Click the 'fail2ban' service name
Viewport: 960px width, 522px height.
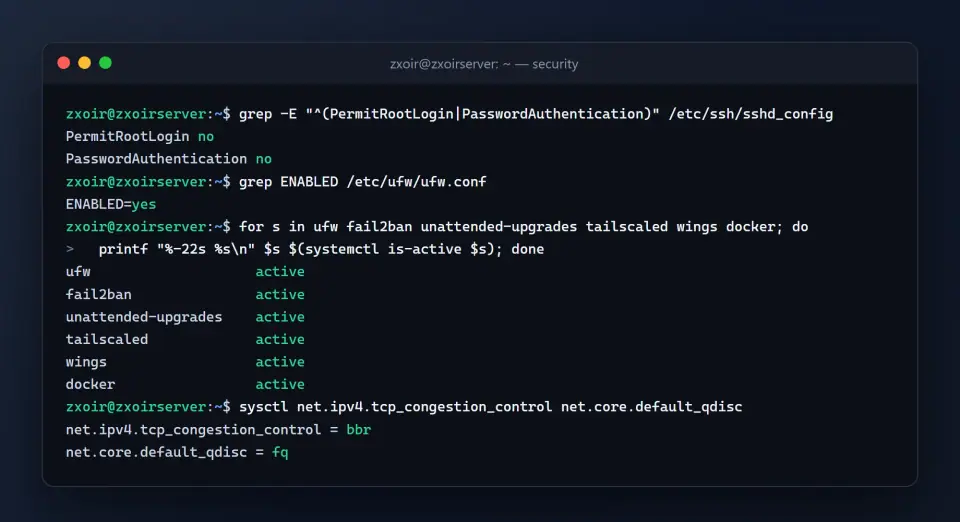click(x=99, y=294)
